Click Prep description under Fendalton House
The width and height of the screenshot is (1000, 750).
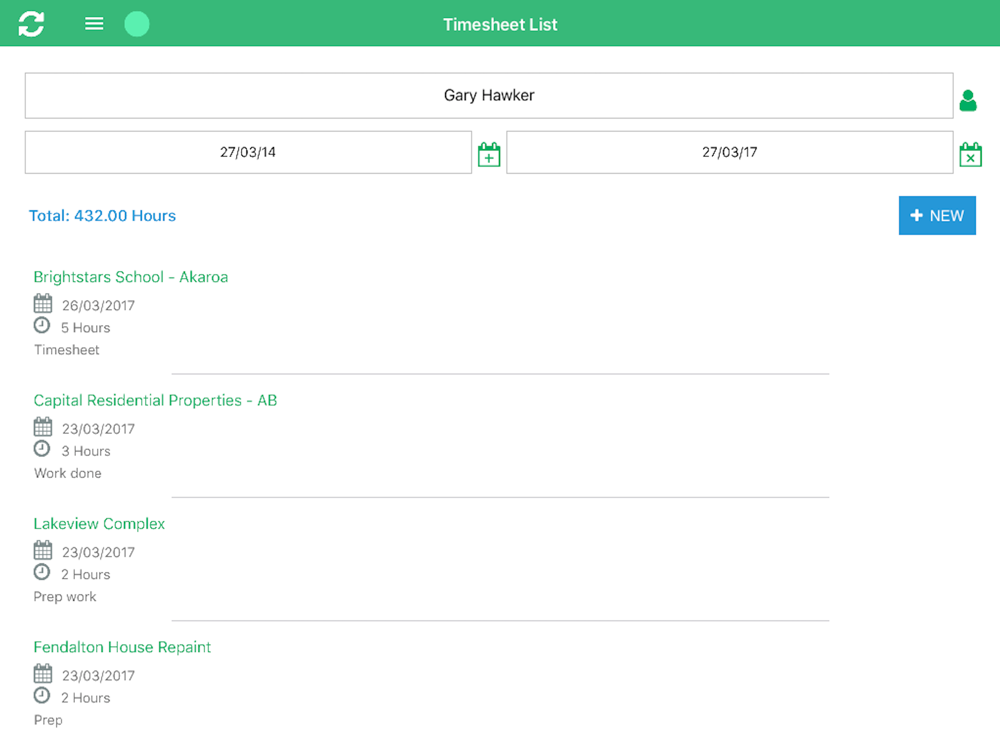48,720
